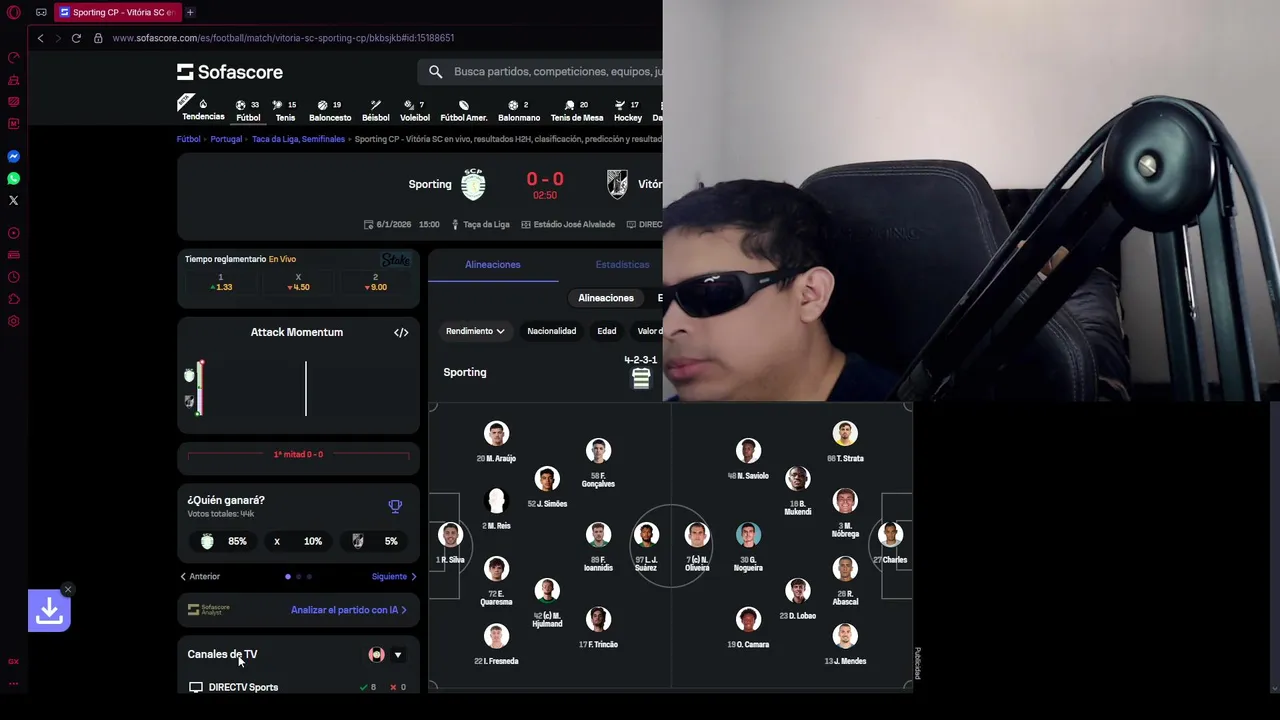The width and height of the screenshot is (1280, 720).
Task: Select Fútbol in the sports menu
Action: tap(248, 110)
